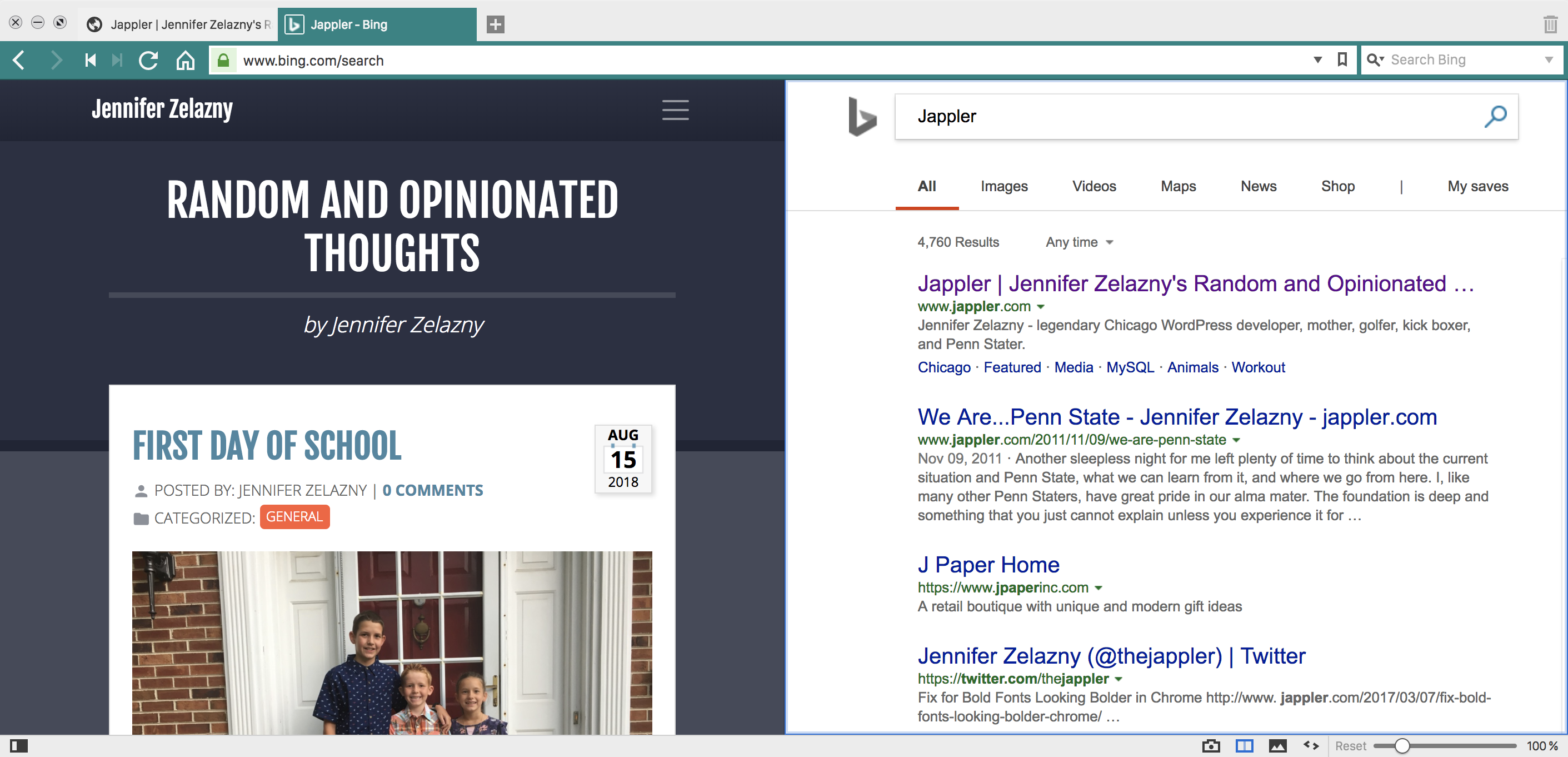Viewport: 1568px width, 757px height.
Task: Go to the home page
Action: (x=185, y=60)
